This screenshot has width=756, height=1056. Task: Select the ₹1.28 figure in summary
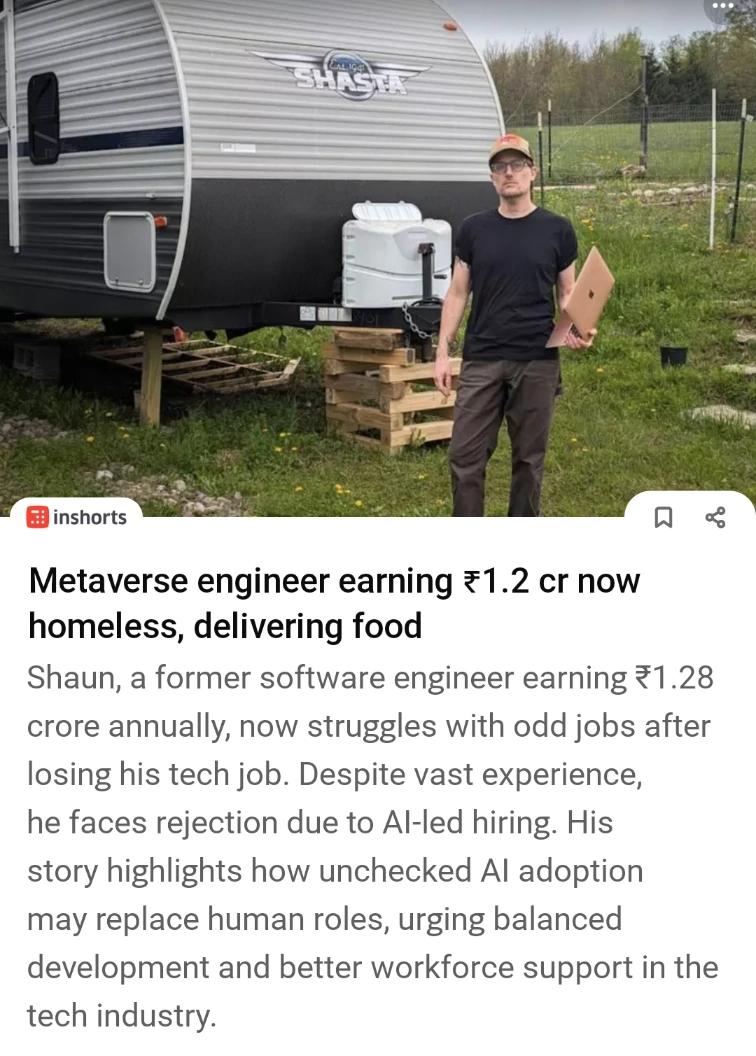pos(674,678)
